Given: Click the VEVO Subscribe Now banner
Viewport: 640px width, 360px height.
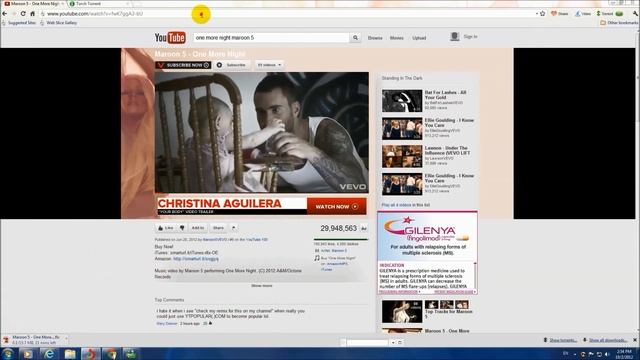Looking at the screenshot, I should pos(183,65).
